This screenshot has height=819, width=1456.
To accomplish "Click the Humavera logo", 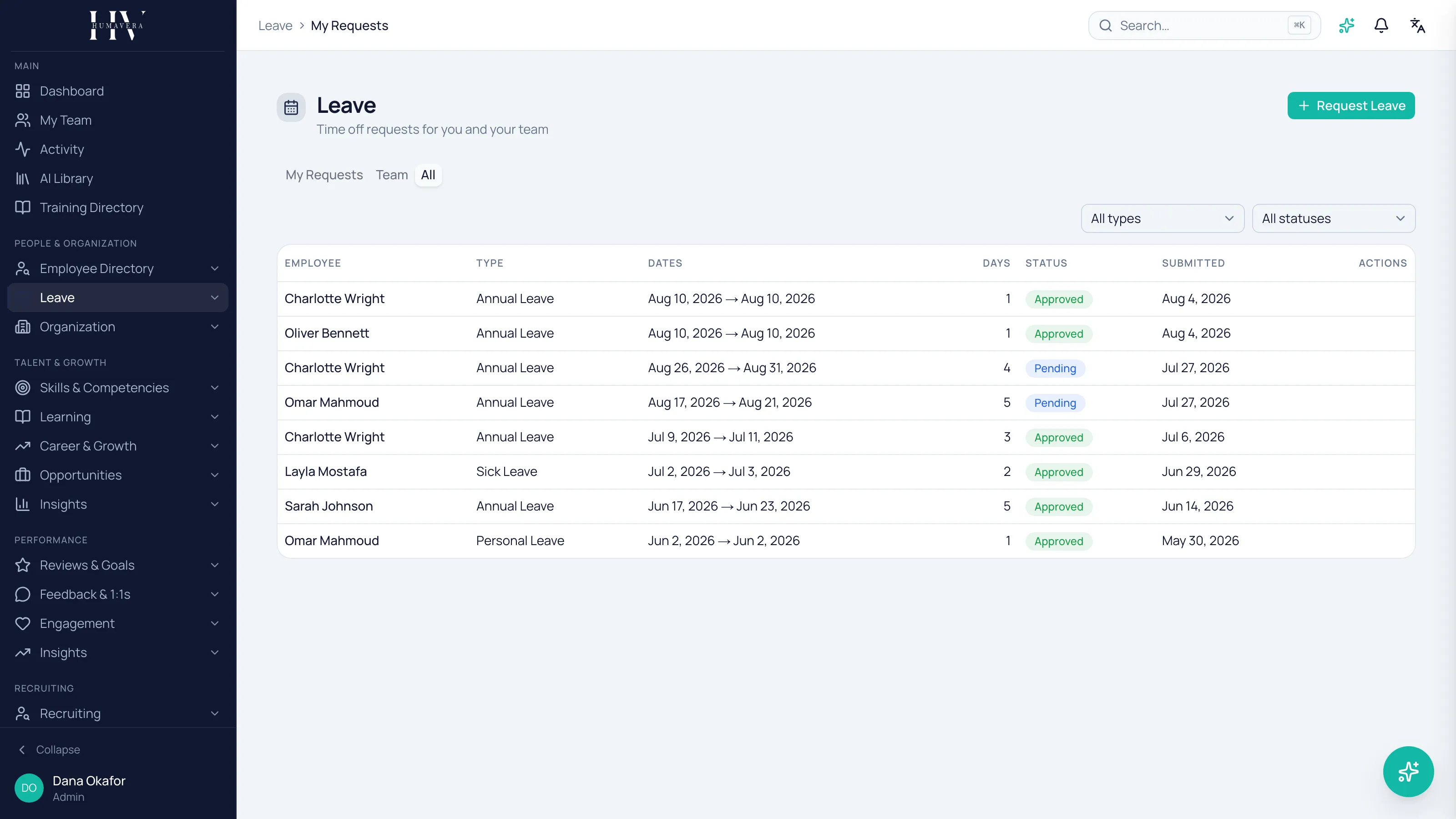I will [x=117, y=25].
